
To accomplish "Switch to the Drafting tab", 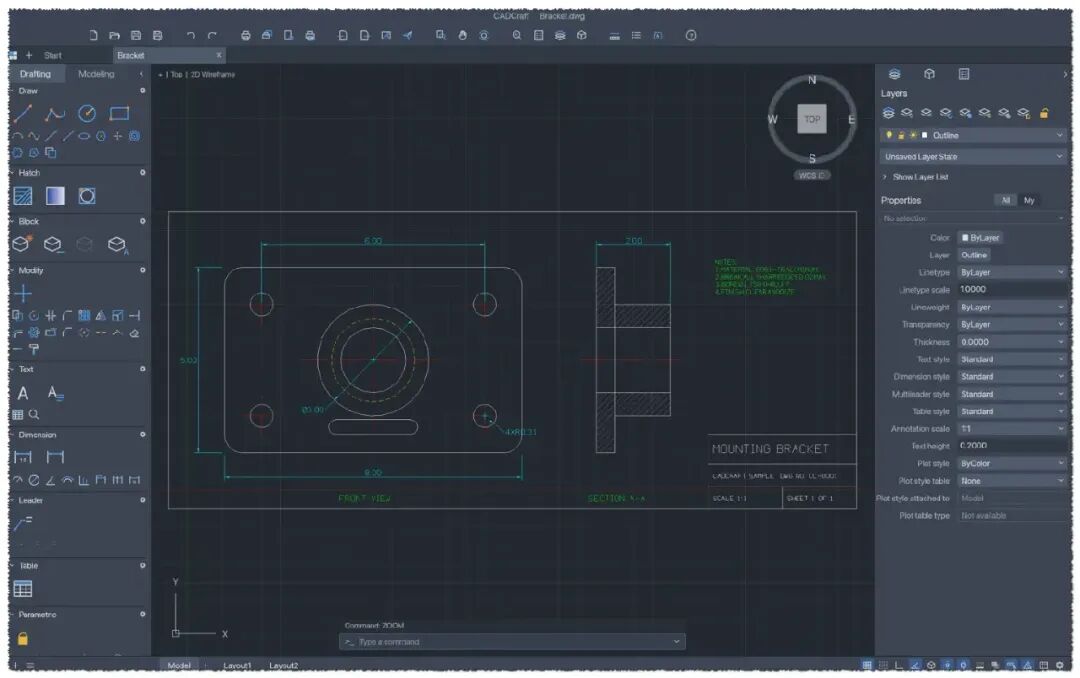I will point(35,74).
